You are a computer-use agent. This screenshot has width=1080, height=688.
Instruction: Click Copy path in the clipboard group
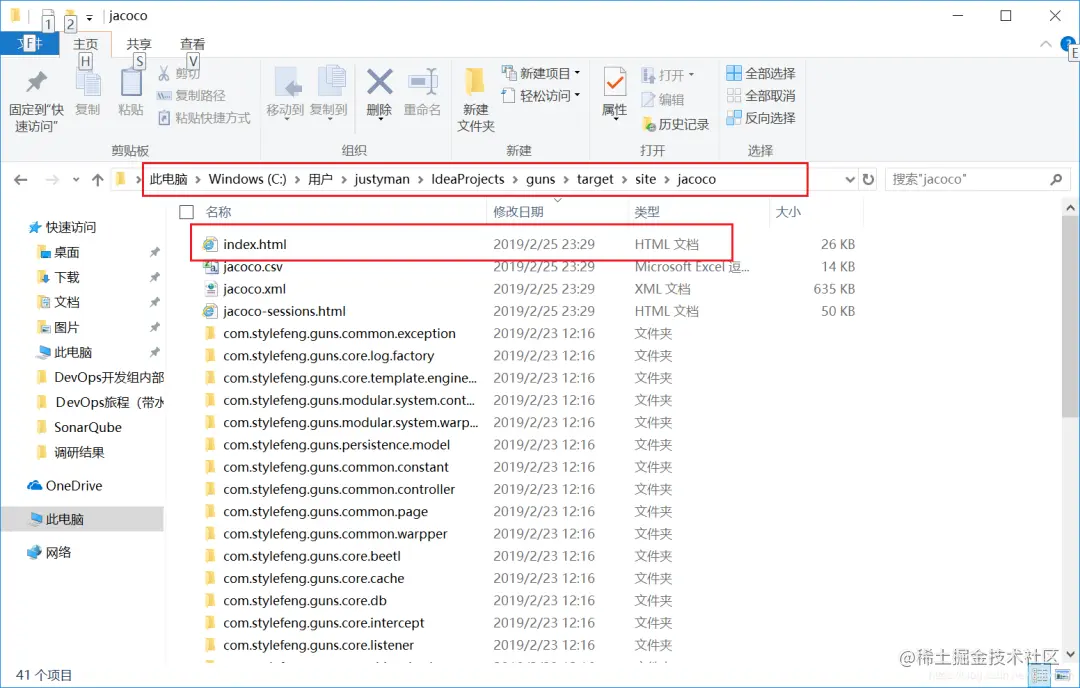coord(191,96)
